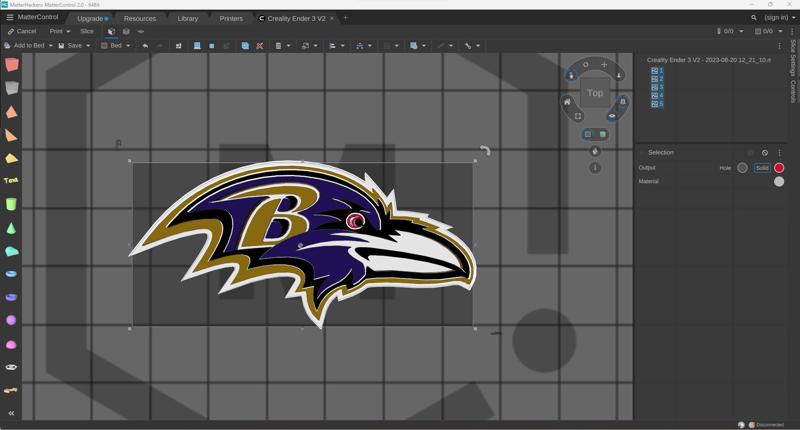800x430 pixels.
Task: Close the Creality Ender 3 V2 tab
Action: point(332,18)
